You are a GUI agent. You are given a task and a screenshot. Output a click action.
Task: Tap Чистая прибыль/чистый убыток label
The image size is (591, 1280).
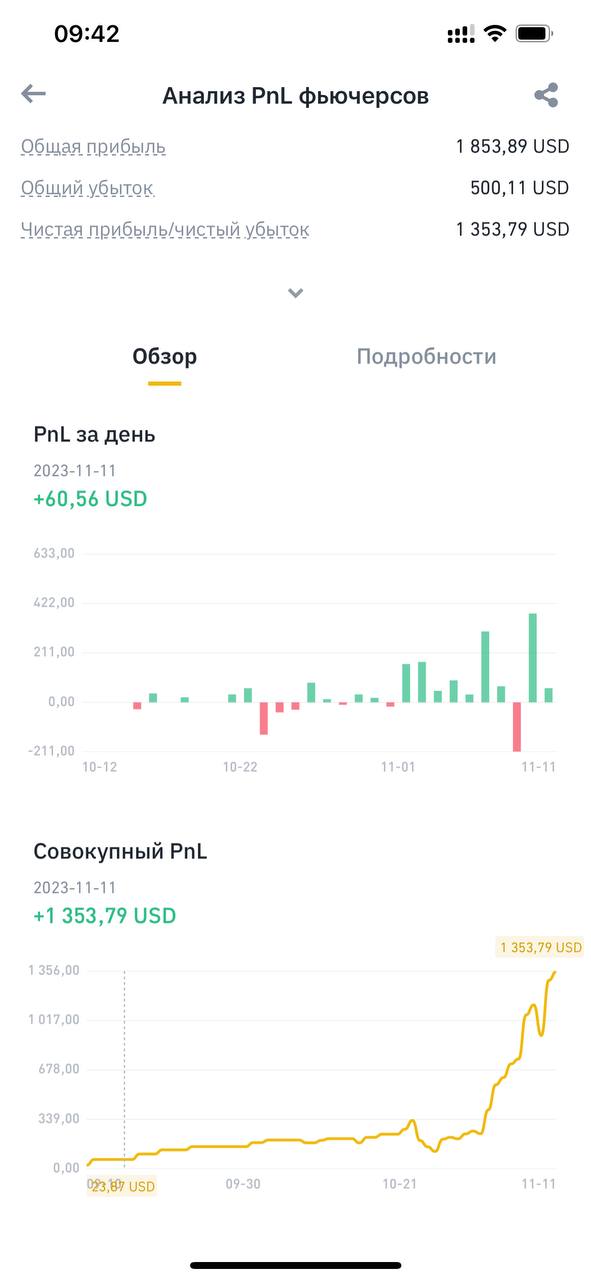pyautogui.click(x=165, y=229)
